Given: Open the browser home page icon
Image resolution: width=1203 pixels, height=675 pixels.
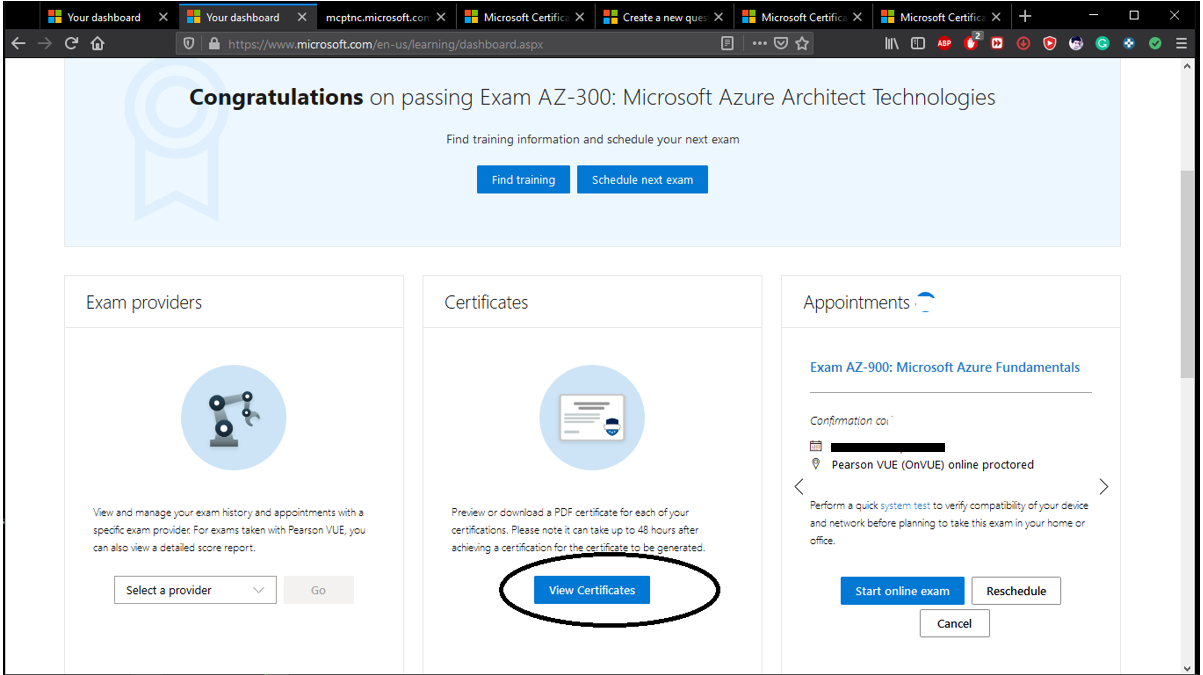Looking at the screenshot, I should point(97,44).
